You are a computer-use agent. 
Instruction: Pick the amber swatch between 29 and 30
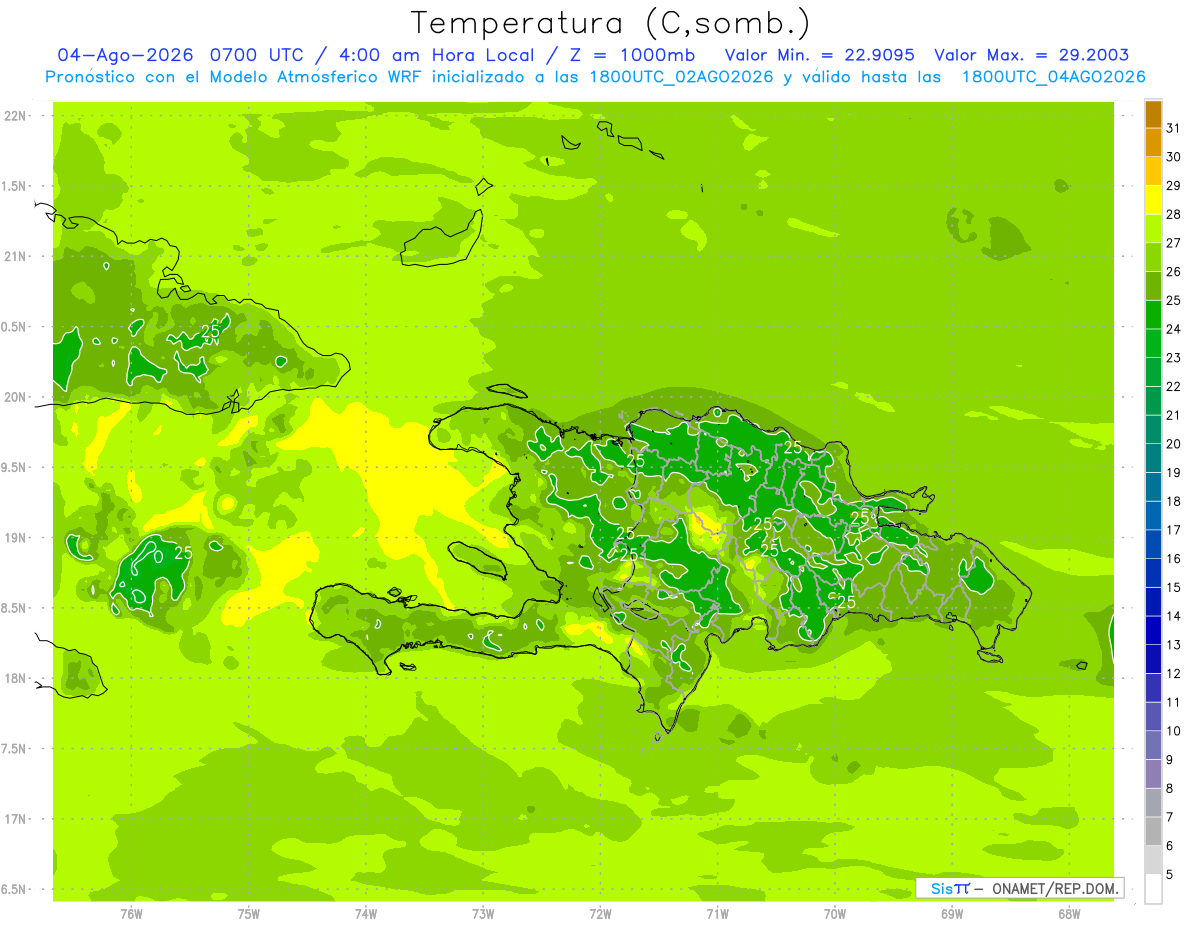[1153, 172]
